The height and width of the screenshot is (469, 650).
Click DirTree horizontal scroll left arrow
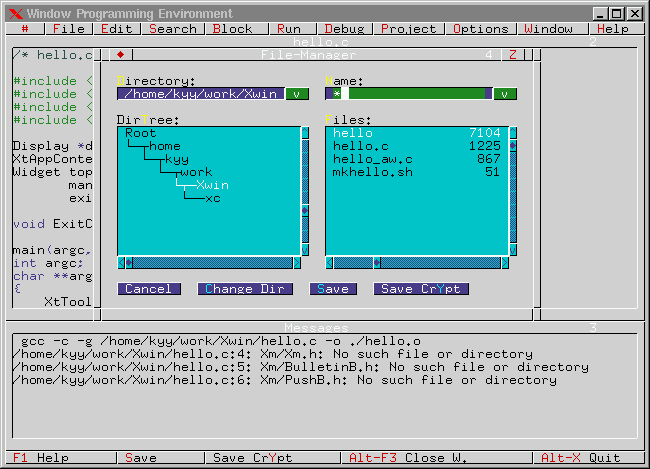tap(122, 263)
